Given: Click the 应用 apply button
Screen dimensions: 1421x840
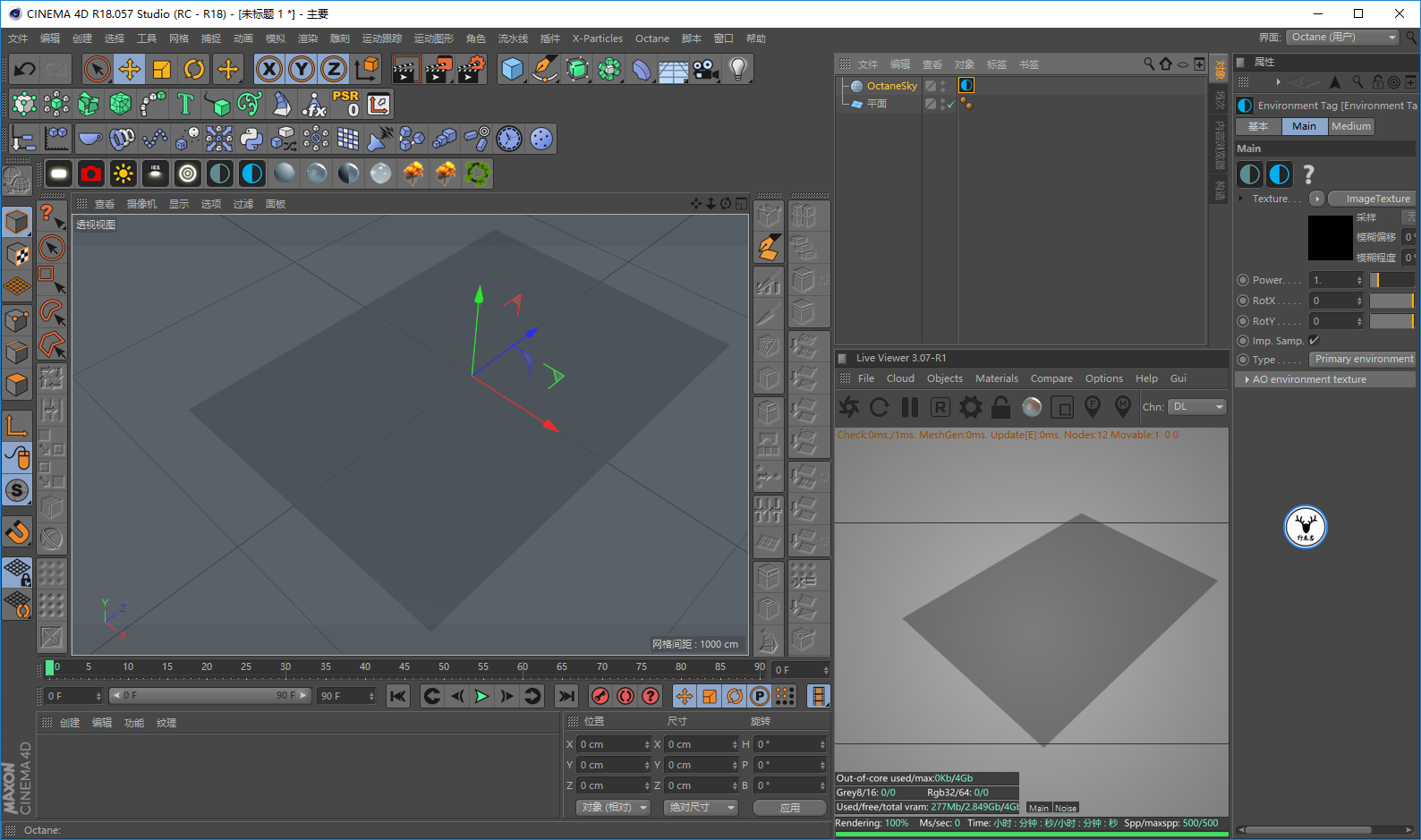Looking at the screenshot, I should pos(789,808).
